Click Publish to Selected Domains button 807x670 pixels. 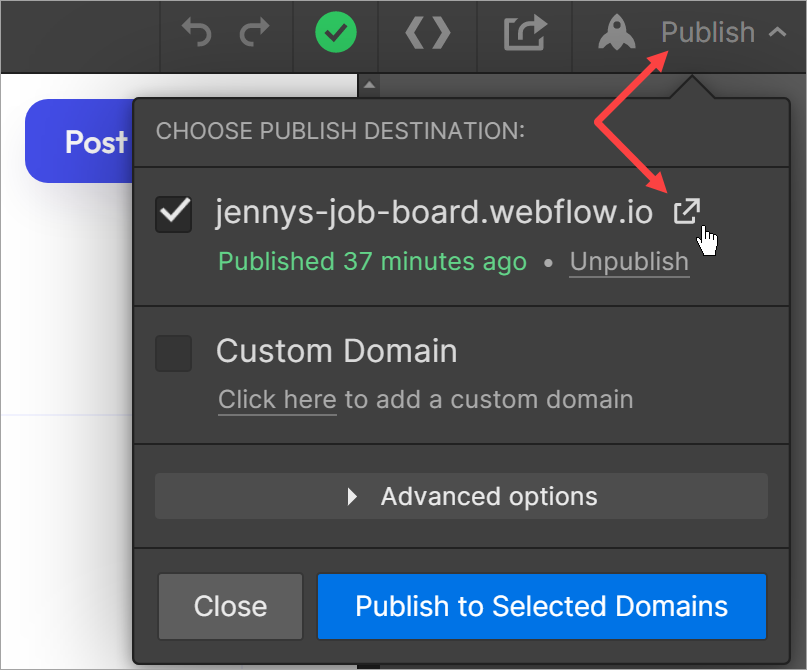(x=542, y=606)
